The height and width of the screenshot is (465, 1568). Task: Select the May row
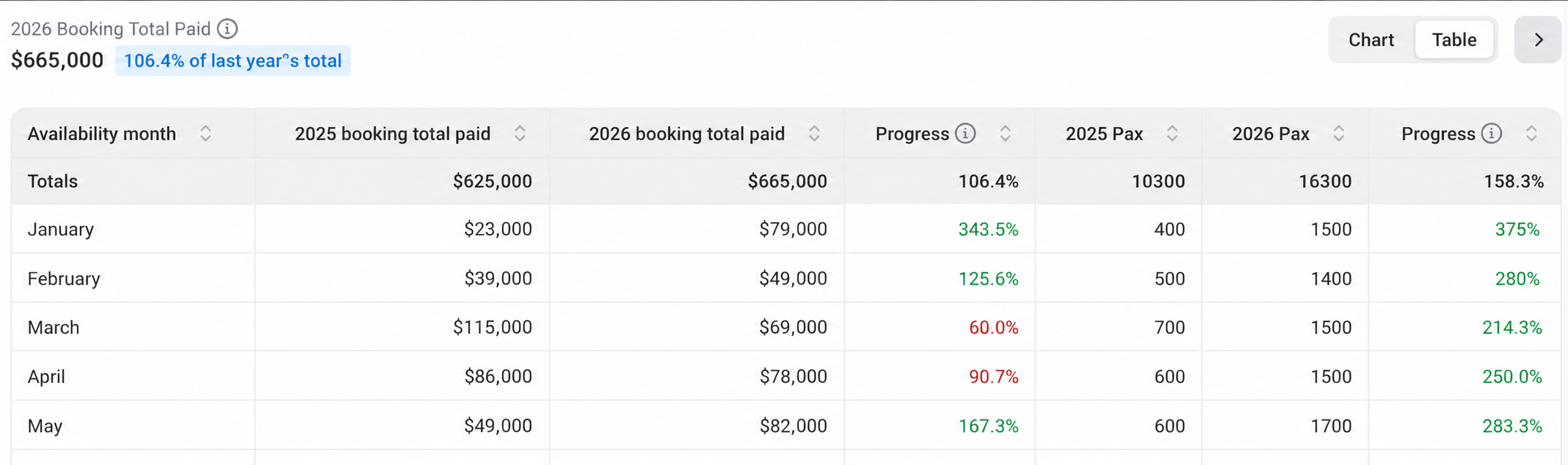click(x=786, y=425)
